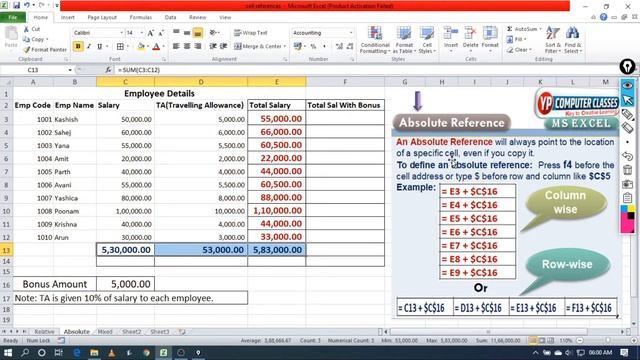The height and width of the screenshot is (360, 640).
Task: Toggle Italic formatting
Action: [89, 47]
